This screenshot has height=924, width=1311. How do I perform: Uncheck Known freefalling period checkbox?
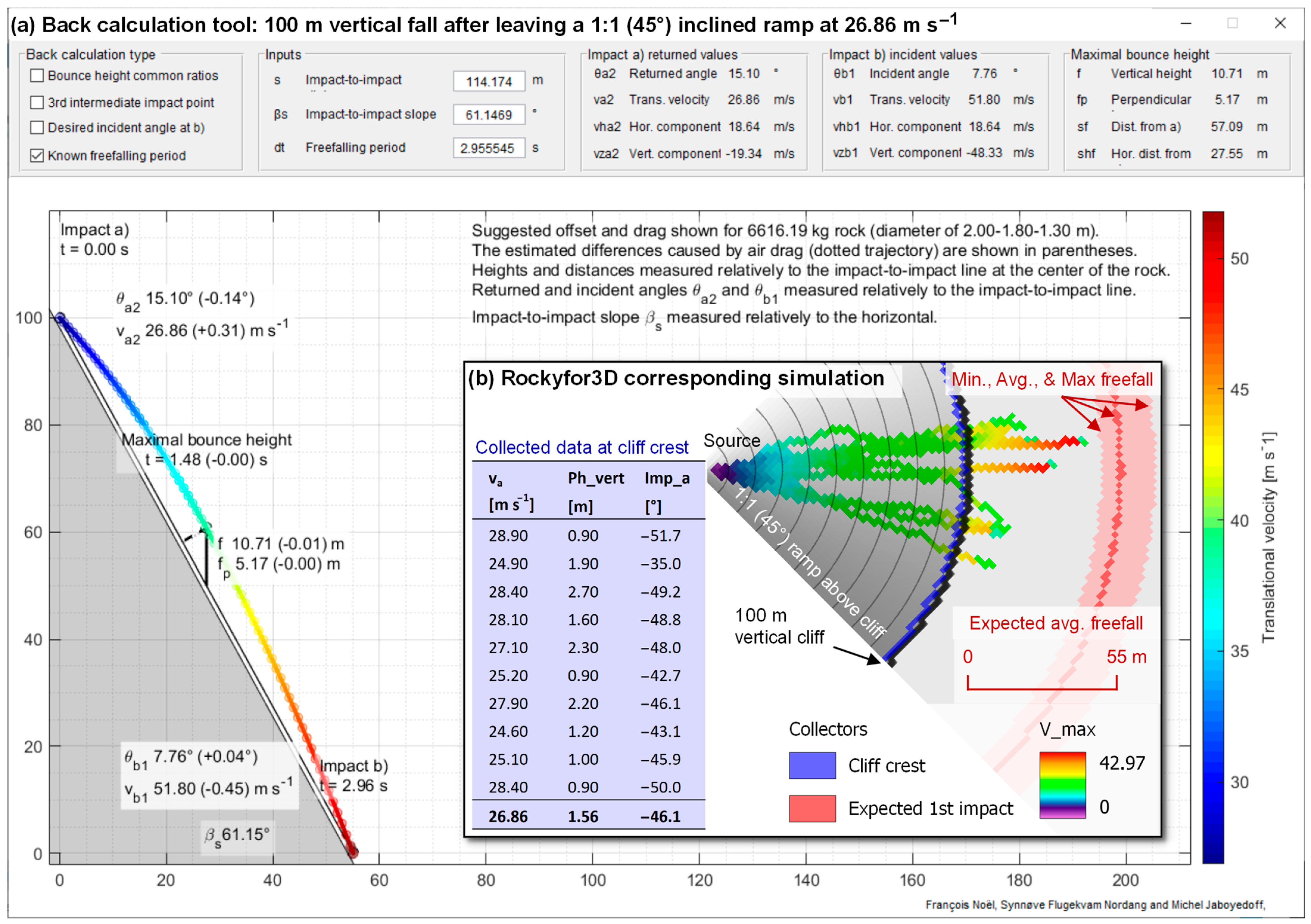click(37, 155)
